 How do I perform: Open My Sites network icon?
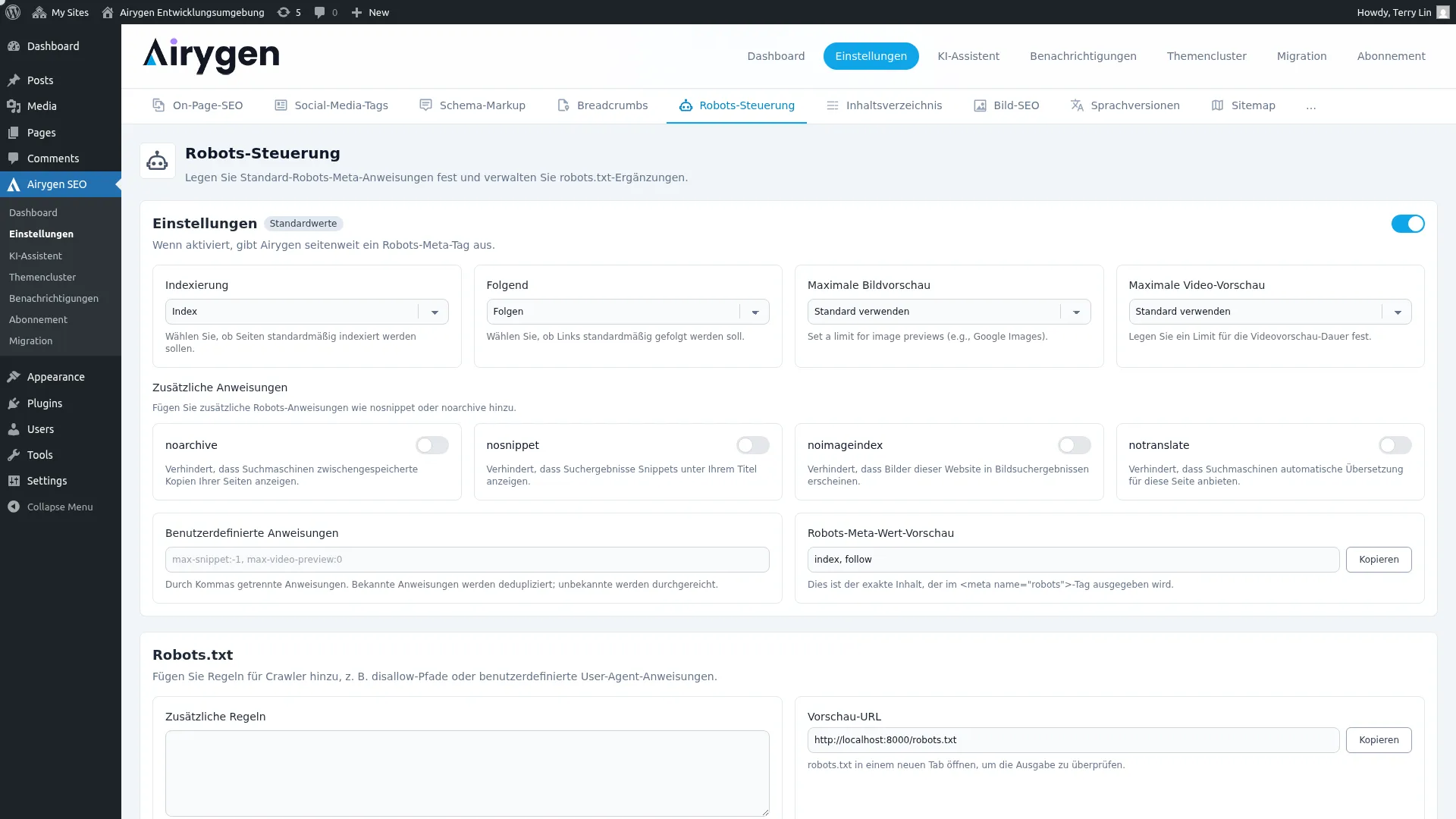[x=39, y=12]
